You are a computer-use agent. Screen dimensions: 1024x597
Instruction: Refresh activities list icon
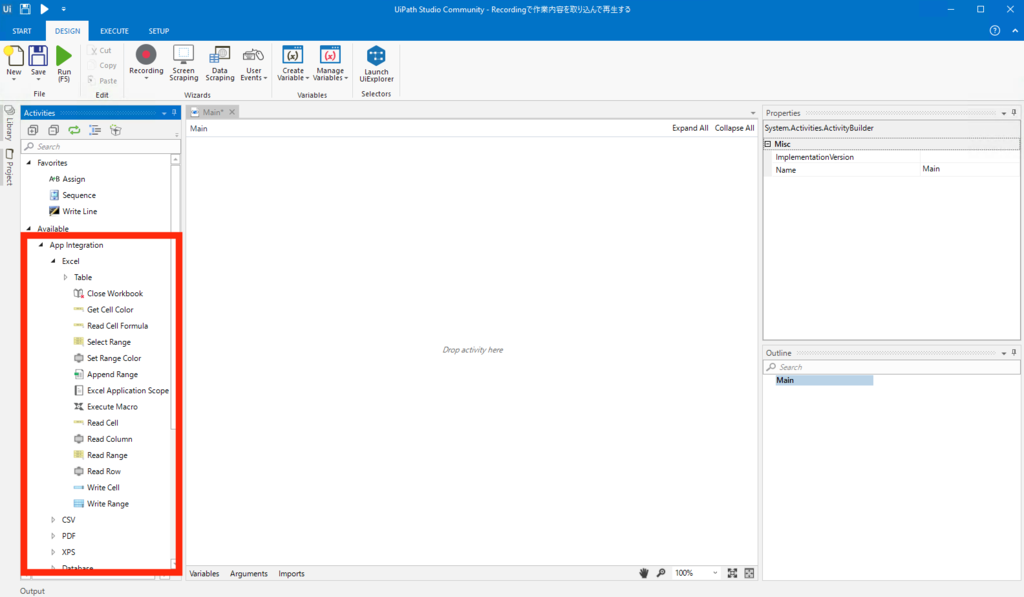click(x=74, y=130)
